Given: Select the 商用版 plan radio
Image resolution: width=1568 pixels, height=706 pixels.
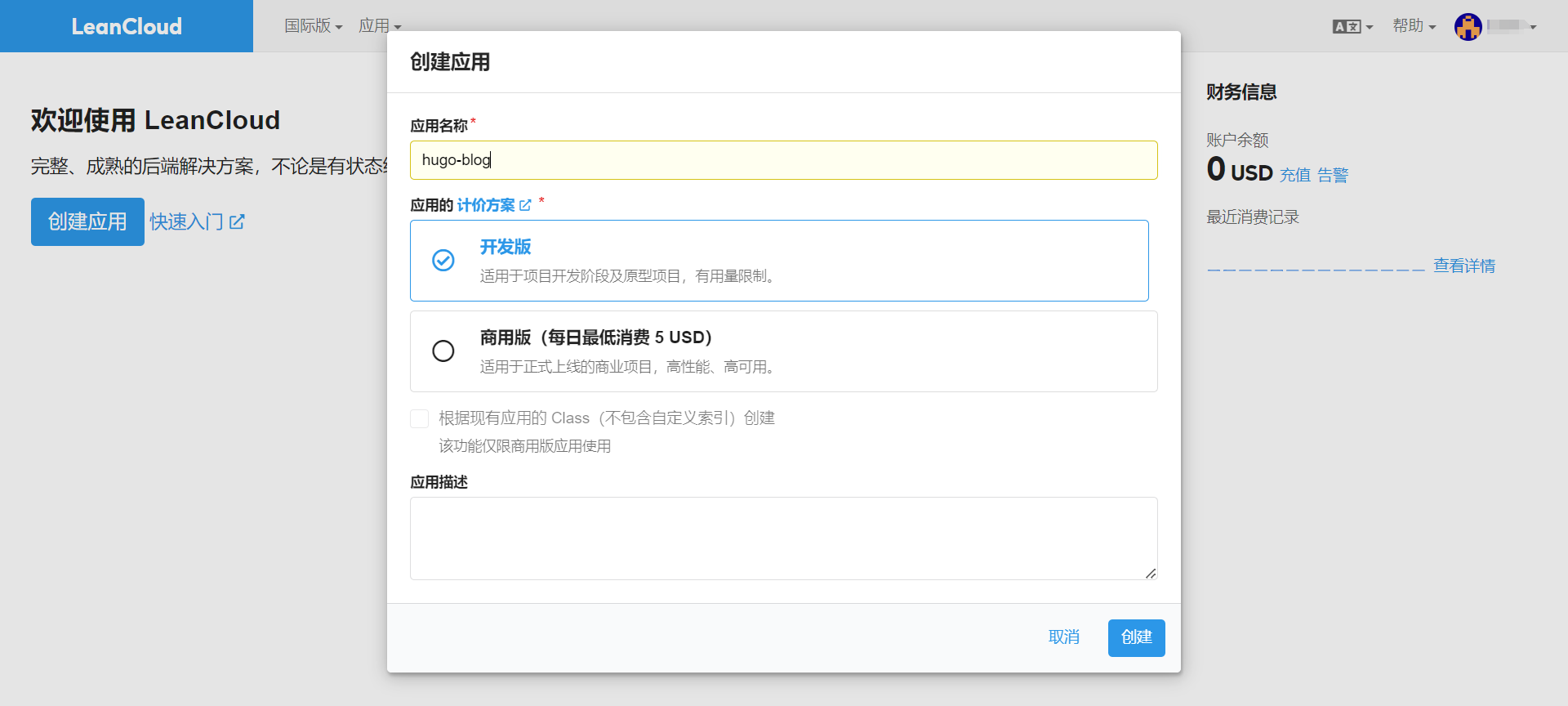Looking at the screenshot, I should (x=443, y=351).
